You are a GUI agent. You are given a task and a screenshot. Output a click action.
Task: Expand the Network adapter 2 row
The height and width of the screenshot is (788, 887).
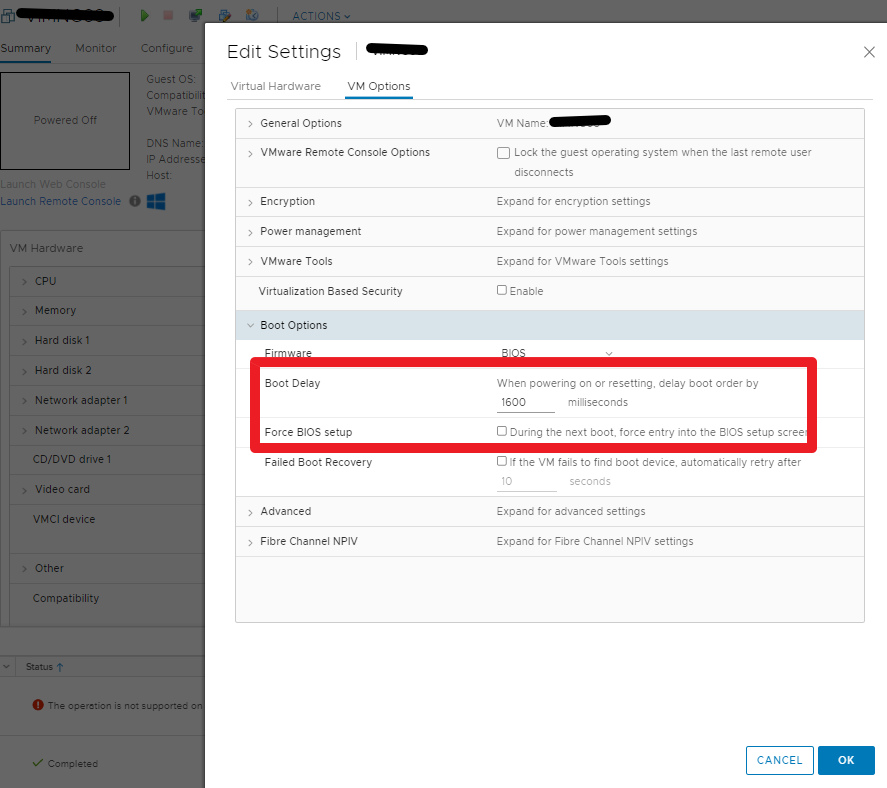(24, 431)
